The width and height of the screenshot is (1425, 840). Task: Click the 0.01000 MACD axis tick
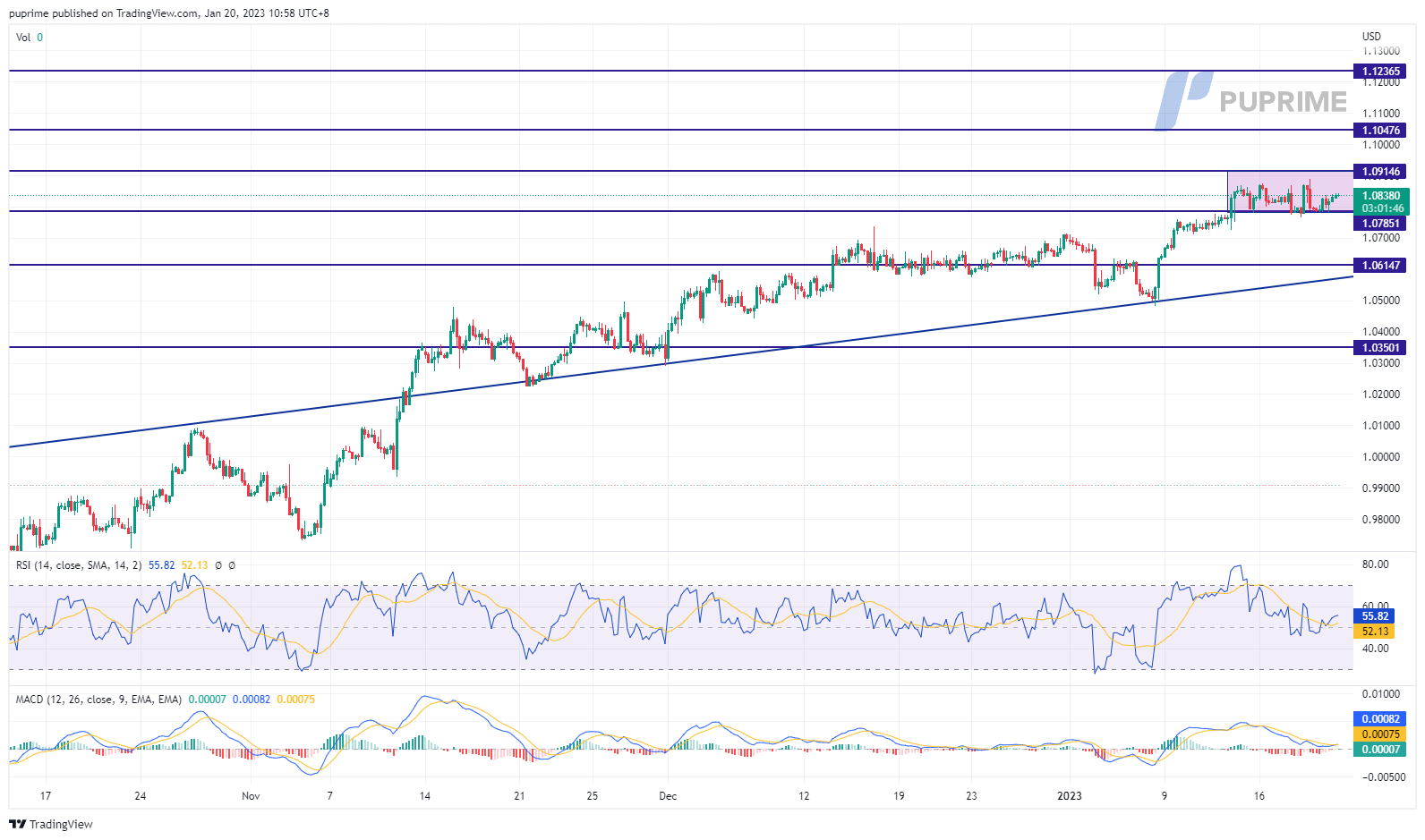(1381, 694)
